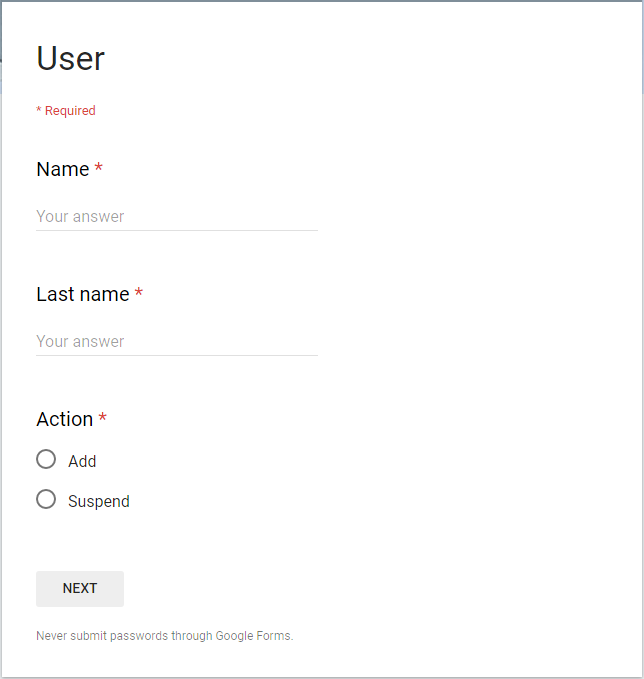
Task: Select the Add radio button
Action: 46,460
